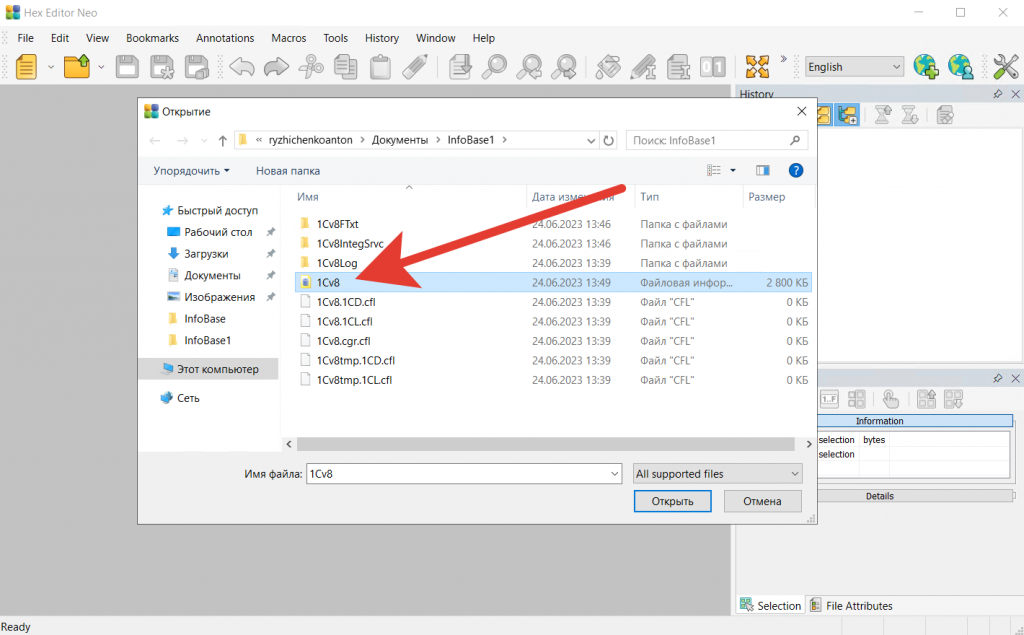Open the Упорядочить dropdown in dialog
This screenshot has height=635, width=1024.
point(191,171)
